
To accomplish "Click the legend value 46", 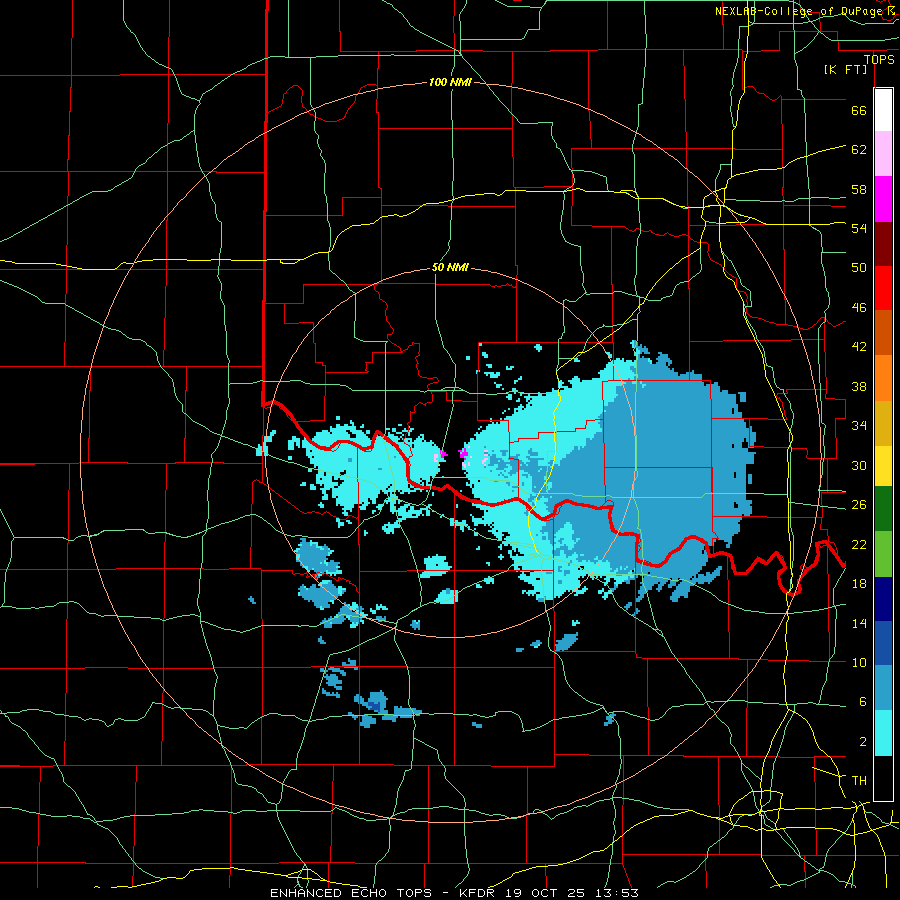I will pos(859,307).
